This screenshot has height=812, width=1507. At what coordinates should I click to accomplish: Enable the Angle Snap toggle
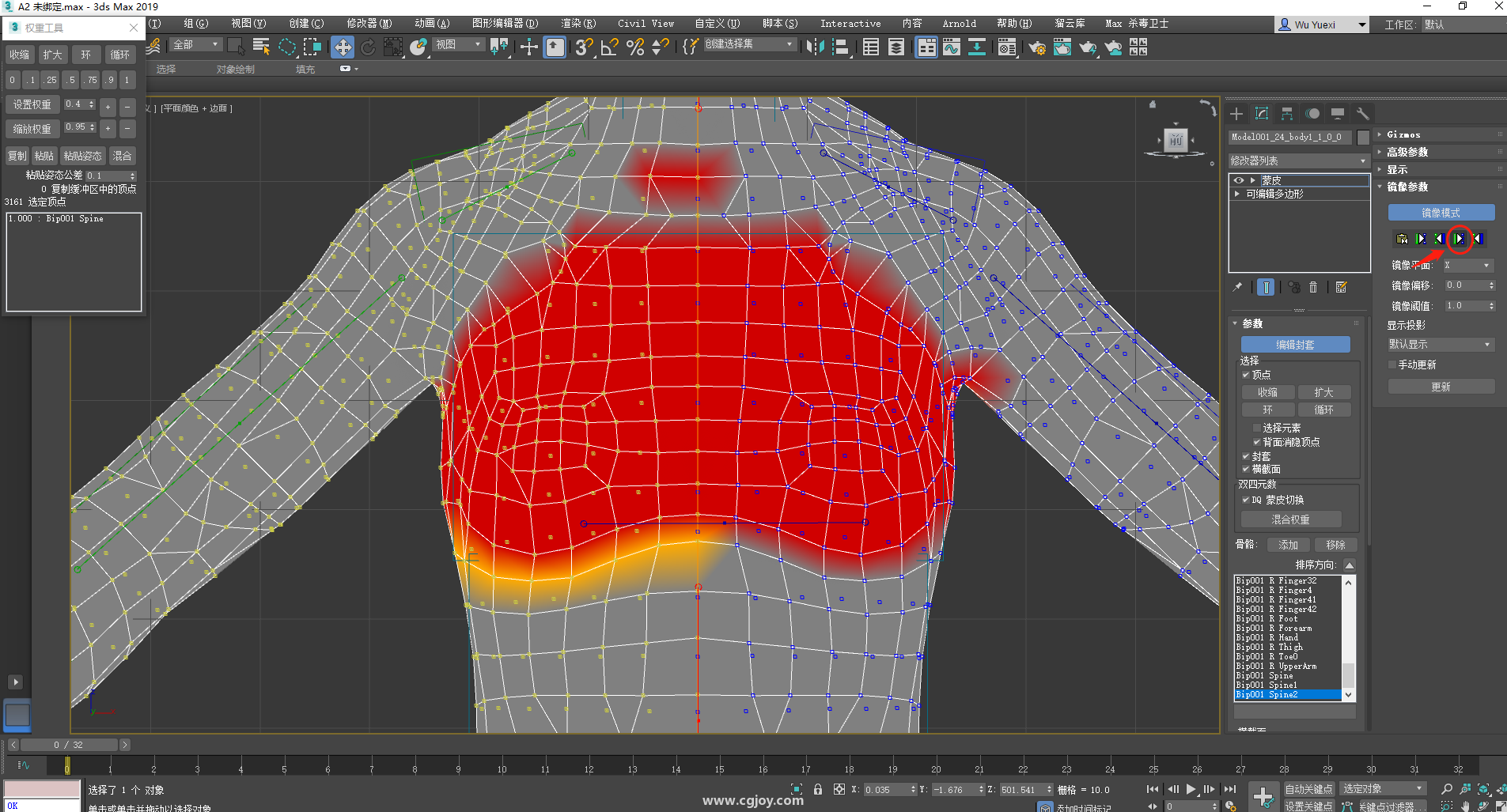609,47
